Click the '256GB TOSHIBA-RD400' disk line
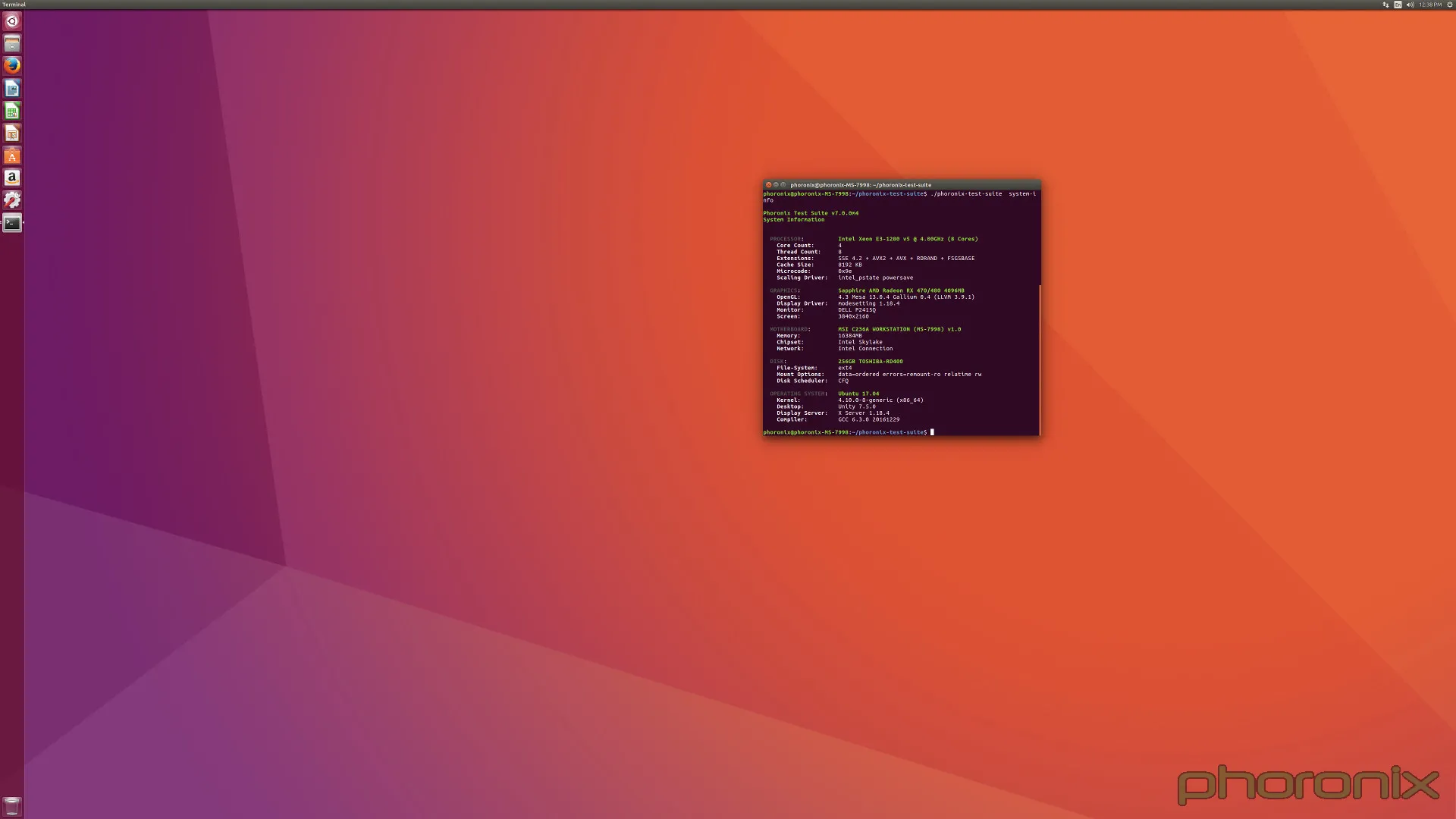The image size is (1456, 819). coord(870,362)
